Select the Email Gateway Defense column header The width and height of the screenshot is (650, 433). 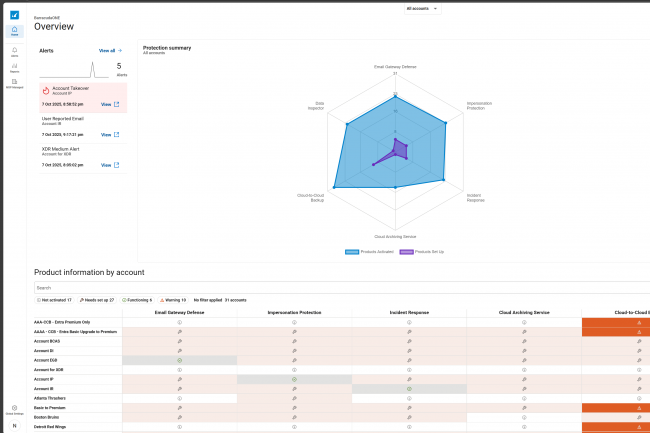[x=179, y=313]
